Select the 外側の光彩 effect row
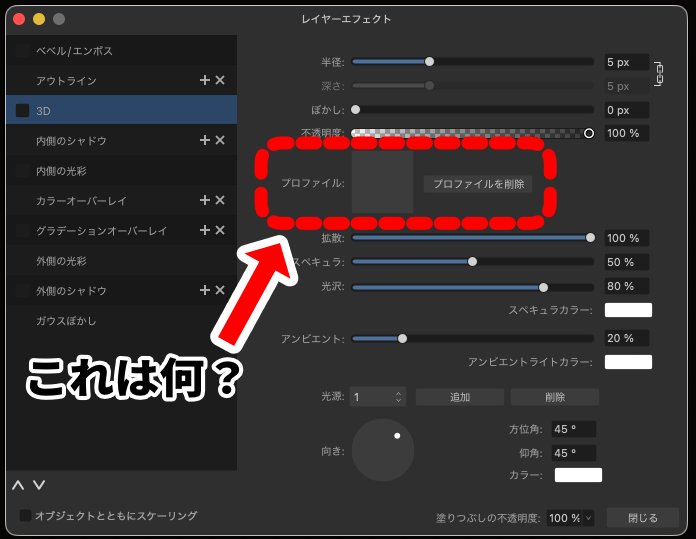The width and height of the screenshot is (696, 539). point(122,260)
